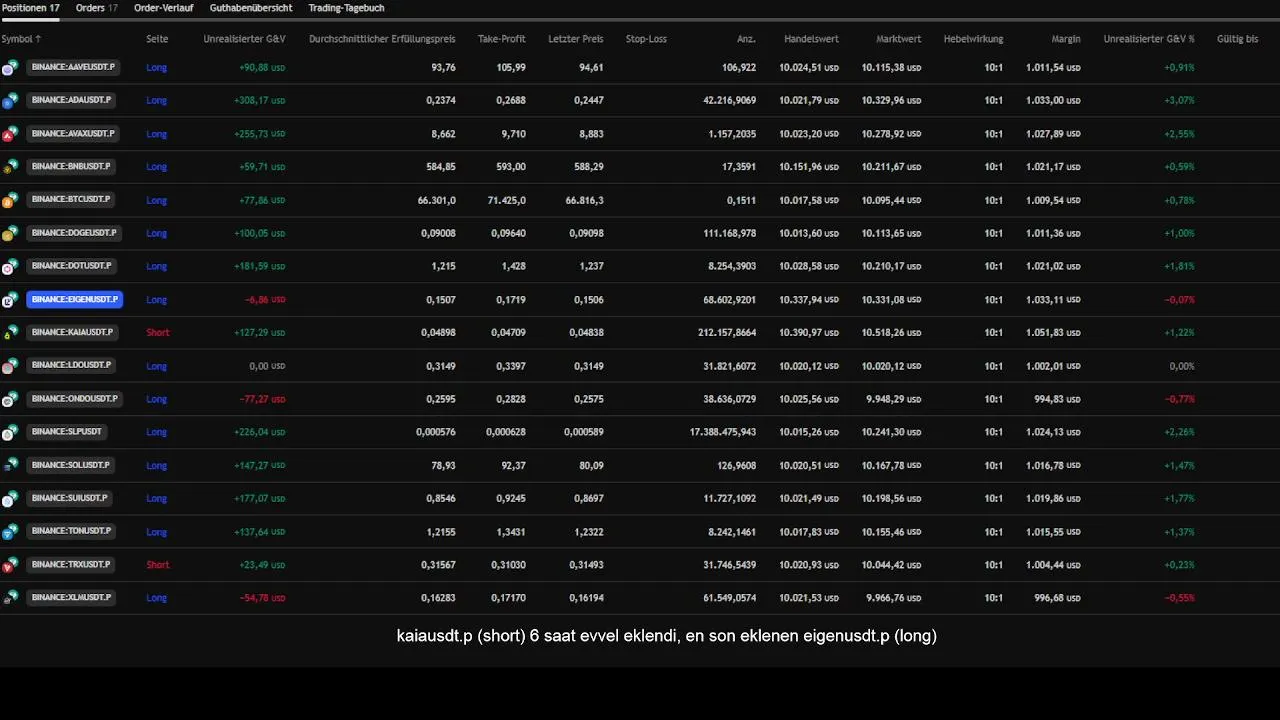Click the AVAXUSDT.P coin icon
1280x720 pixels.
coord(10,134)
